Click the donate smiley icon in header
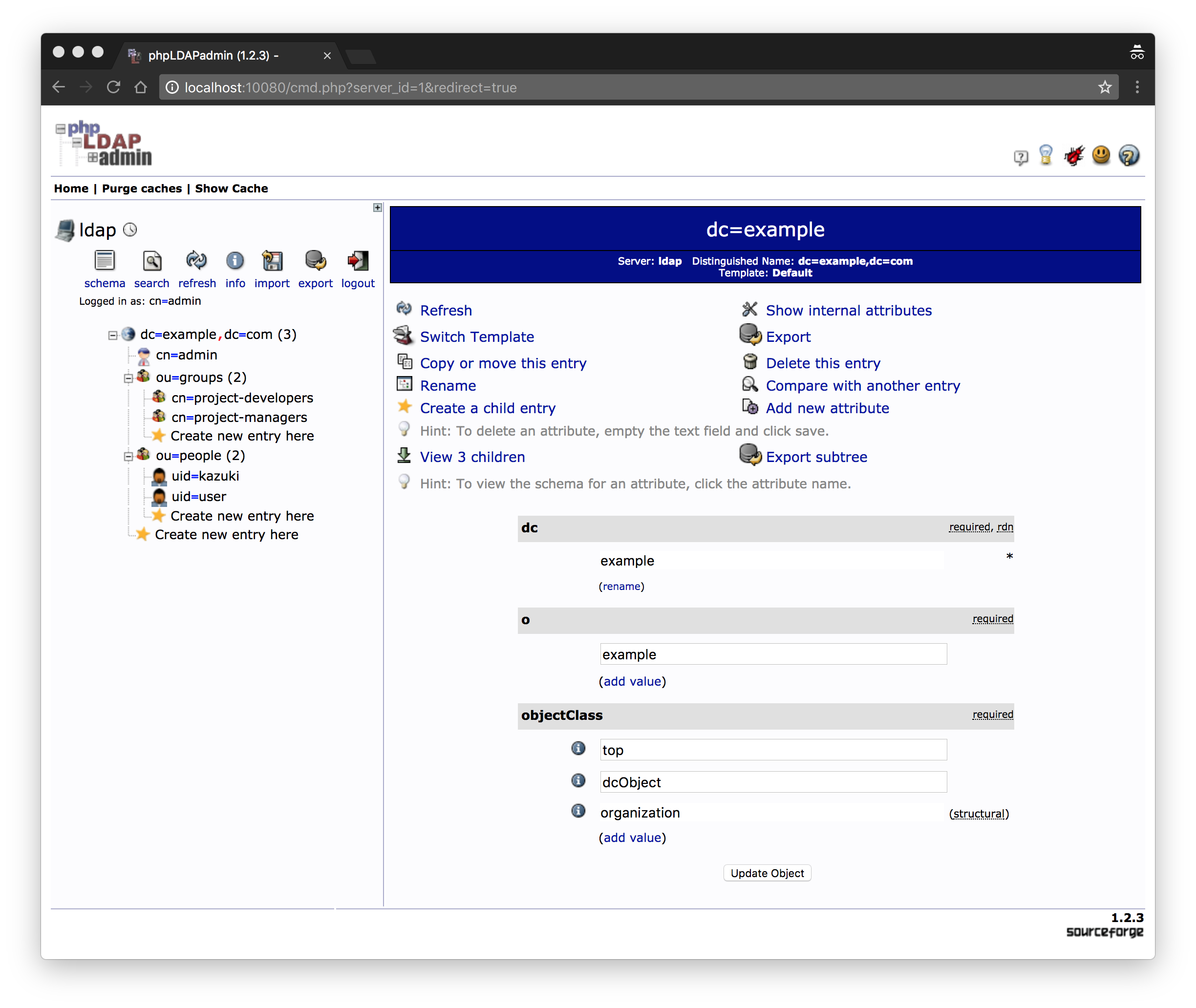This screenshot has width=1196, height=1008. pyautogui.click(x=1101, y=155)
